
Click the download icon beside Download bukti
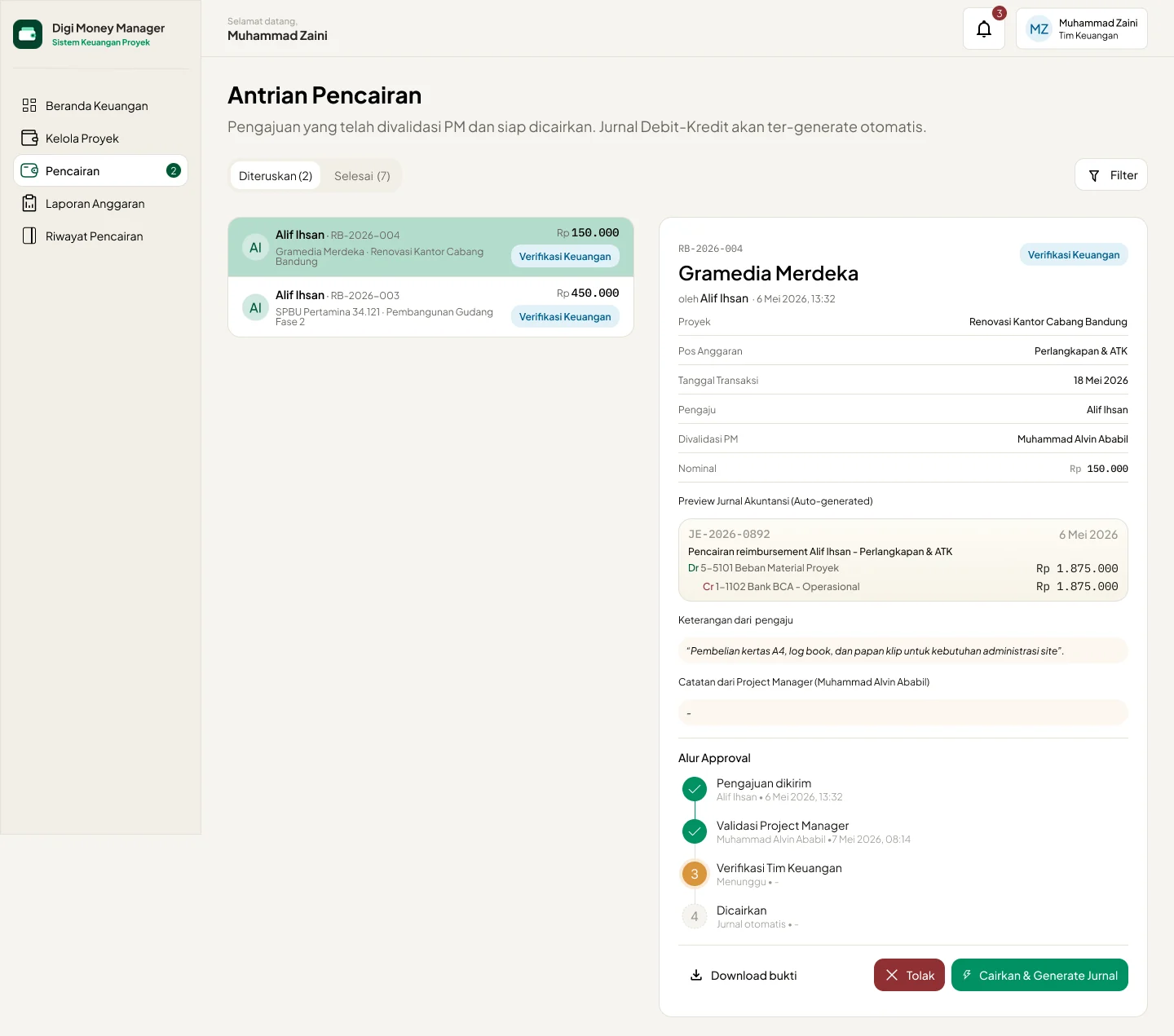[696, 975]
